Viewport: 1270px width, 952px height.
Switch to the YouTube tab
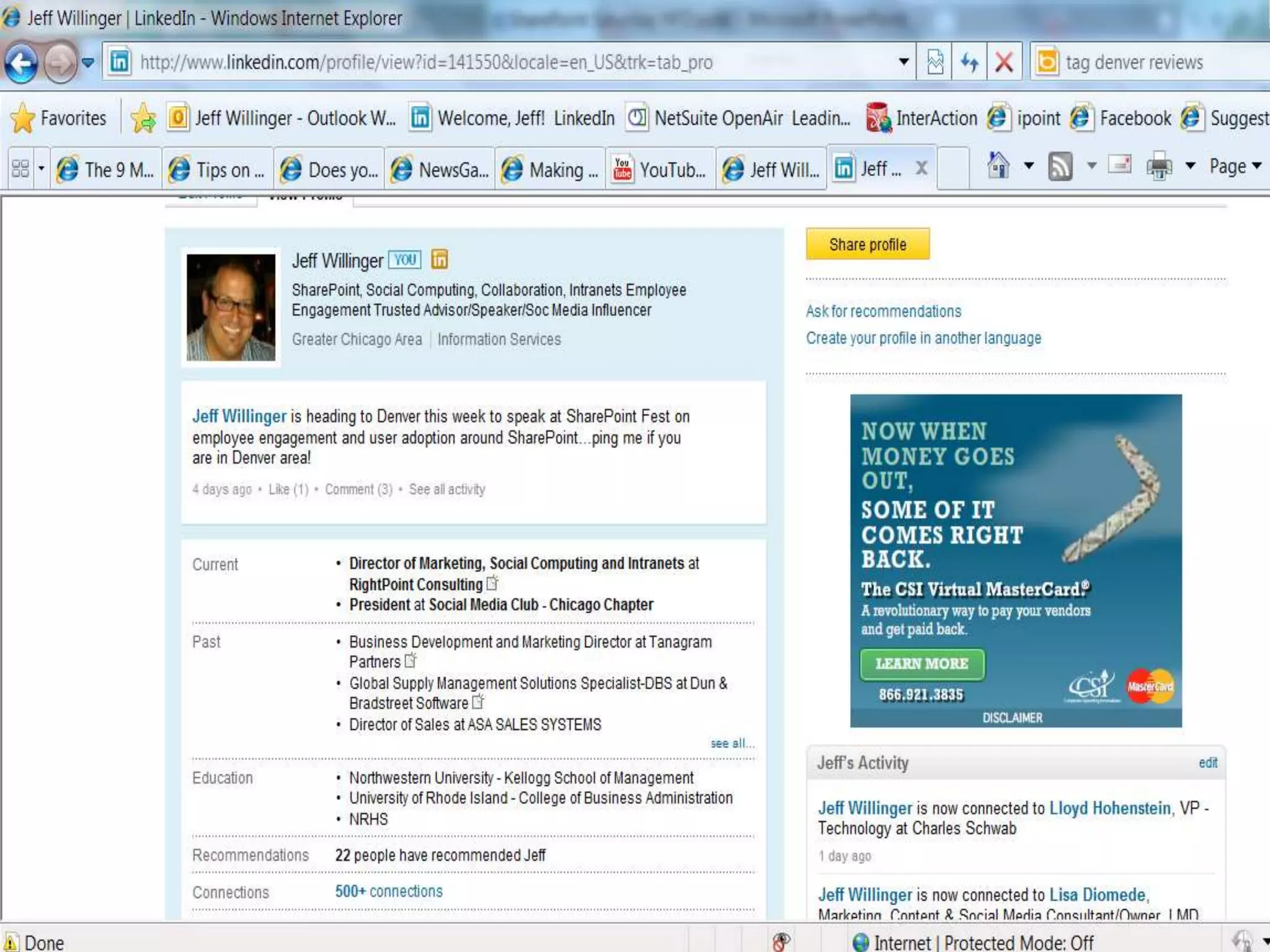coord(660,169)
